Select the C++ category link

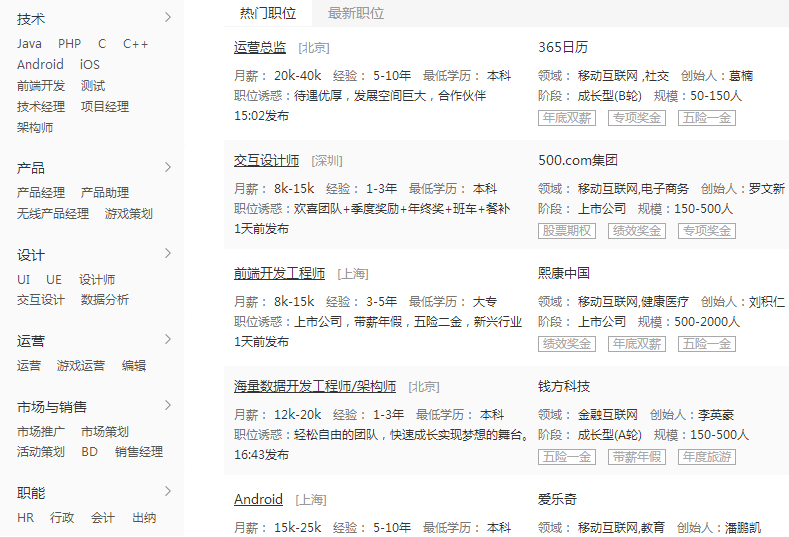click(135, 44)
